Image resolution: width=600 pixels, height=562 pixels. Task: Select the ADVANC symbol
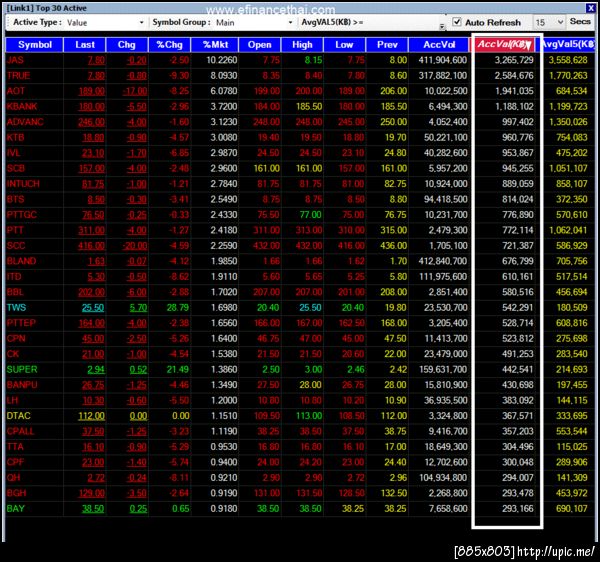(x=25, y=122)
